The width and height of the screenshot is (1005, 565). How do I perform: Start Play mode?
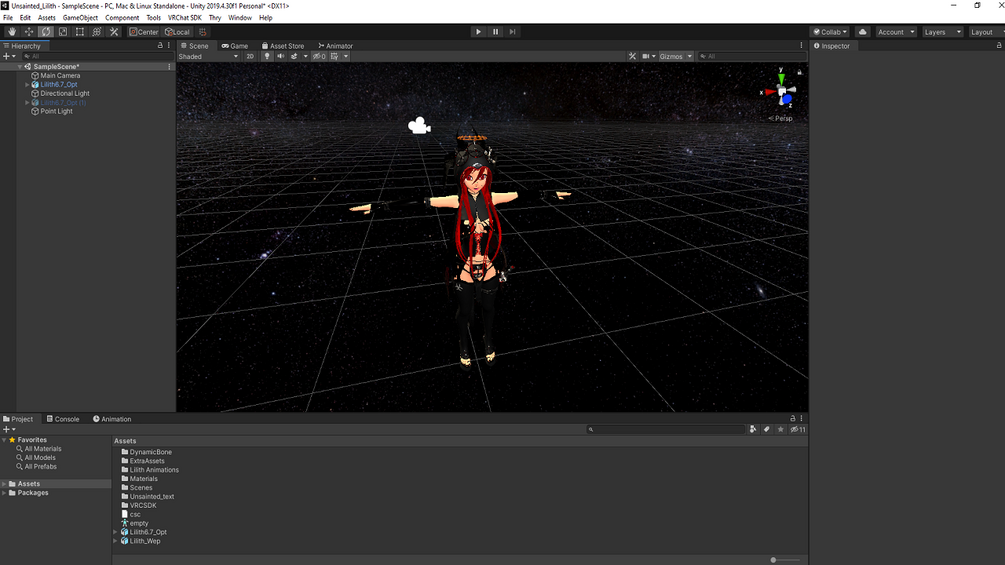(x=478, y=31)
